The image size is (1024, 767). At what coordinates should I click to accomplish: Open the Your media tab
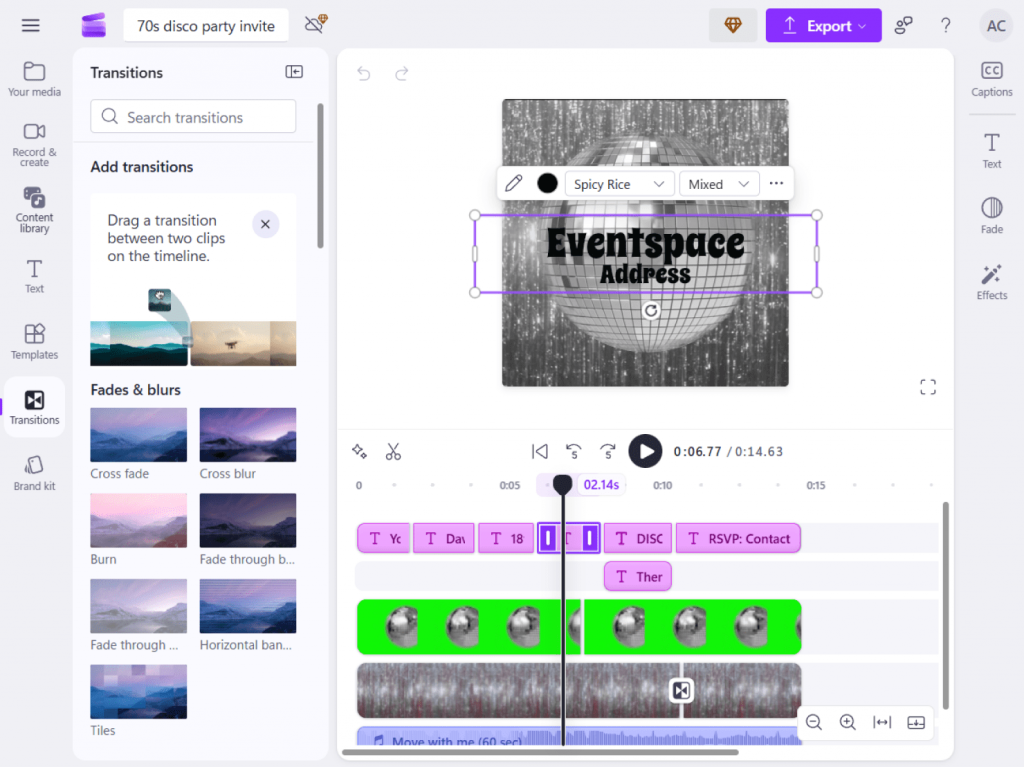pos(34,79)
